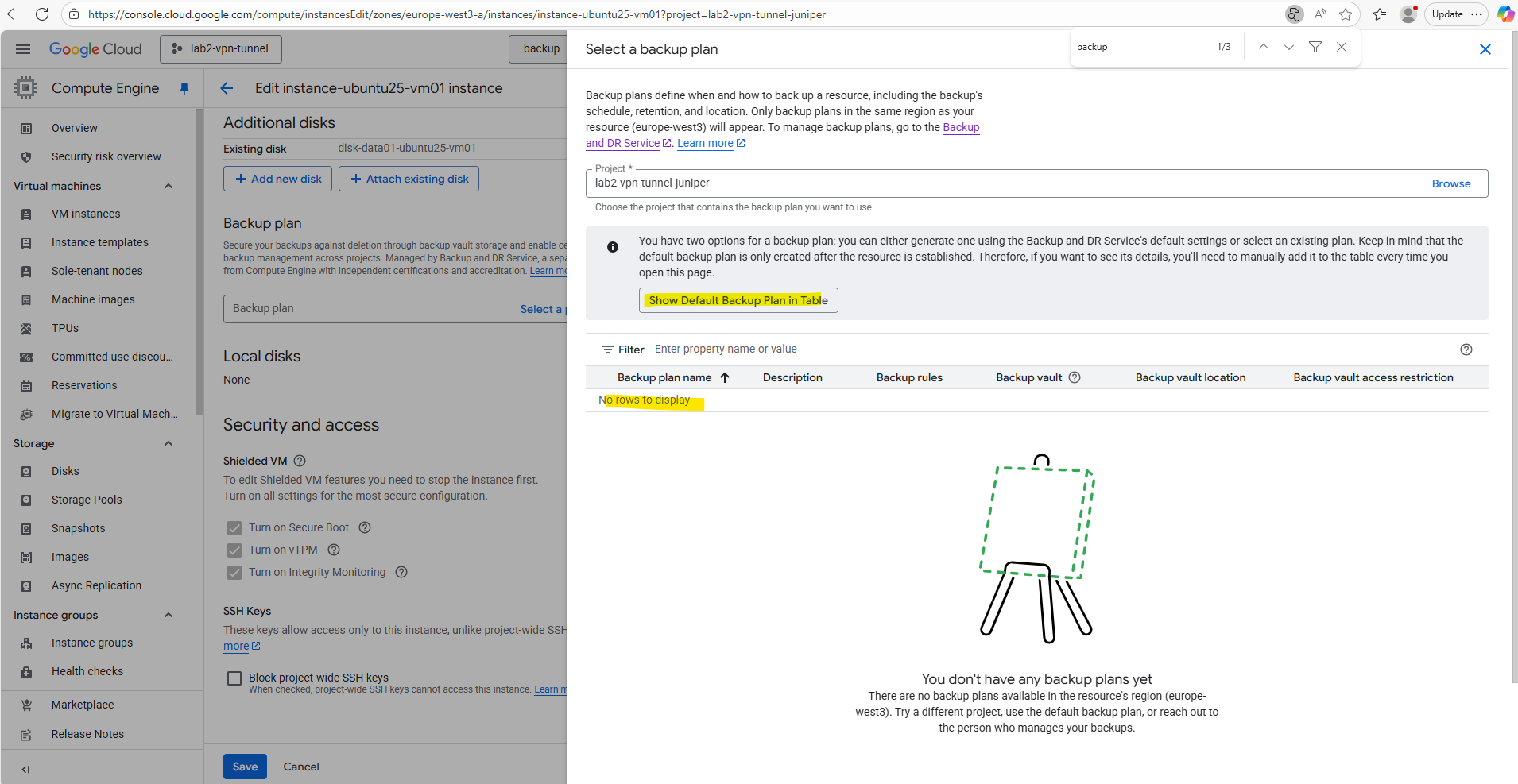Add page to favorites with star icon
This screenshot has width=1518, height=784.
1346,14
